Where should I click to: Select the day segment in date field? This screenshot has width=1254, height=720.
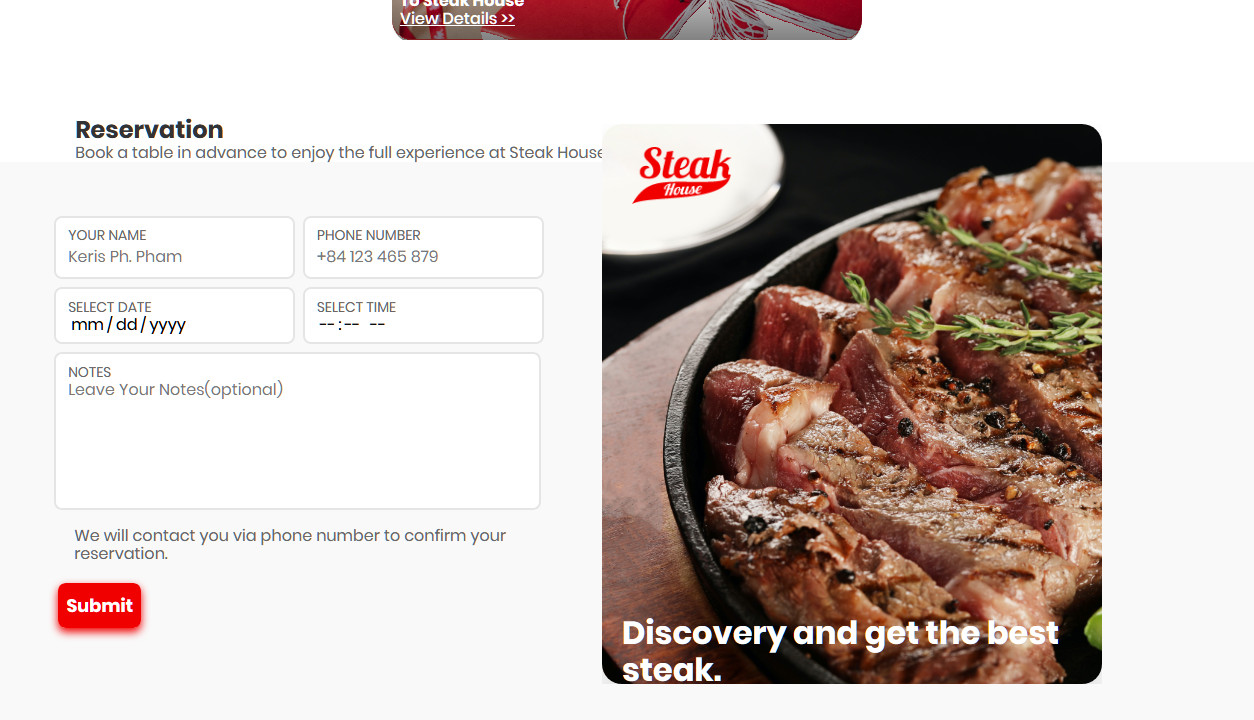point(126,324)
